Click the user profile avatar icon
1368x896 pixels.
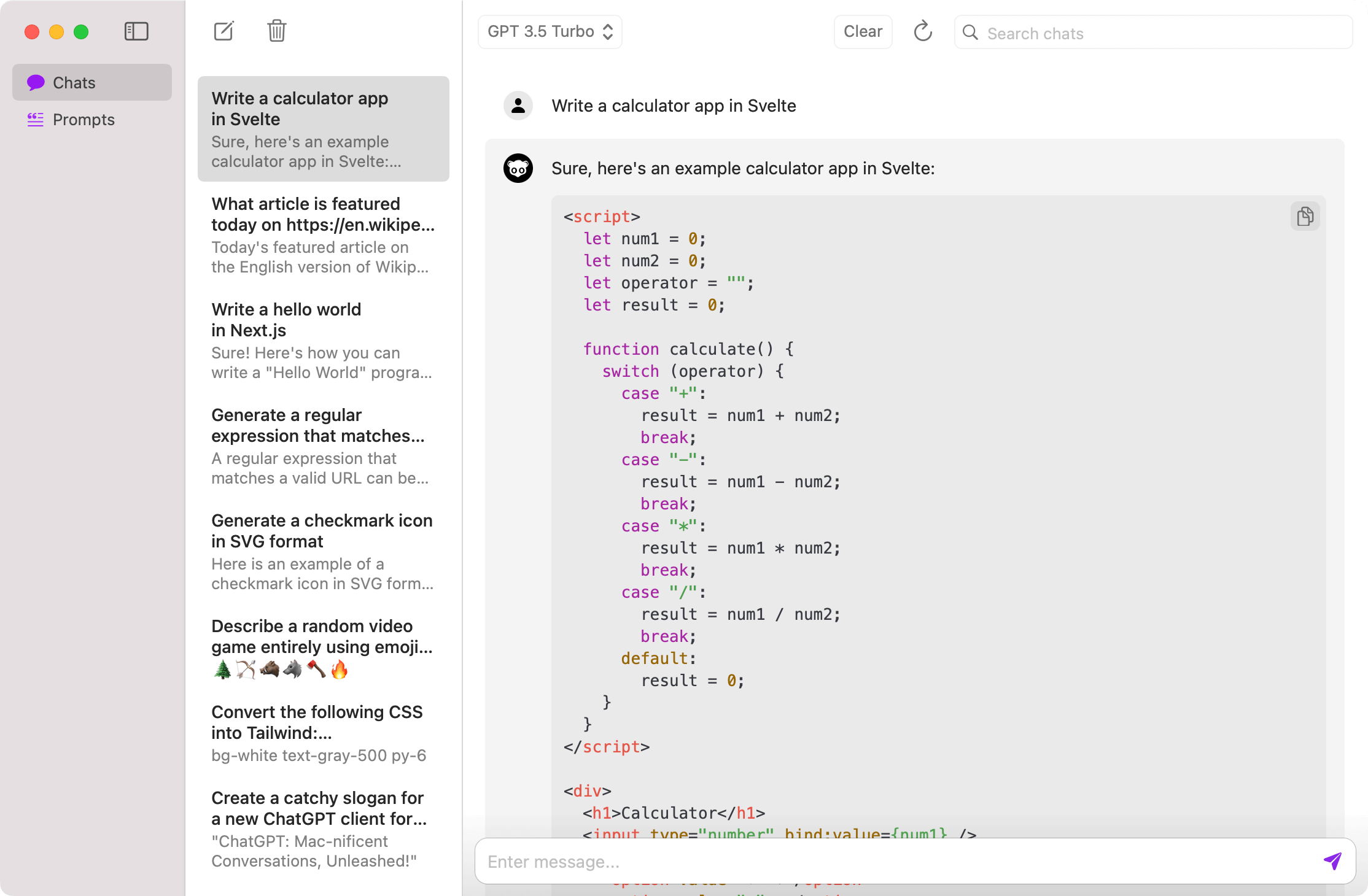coord(518,106)
